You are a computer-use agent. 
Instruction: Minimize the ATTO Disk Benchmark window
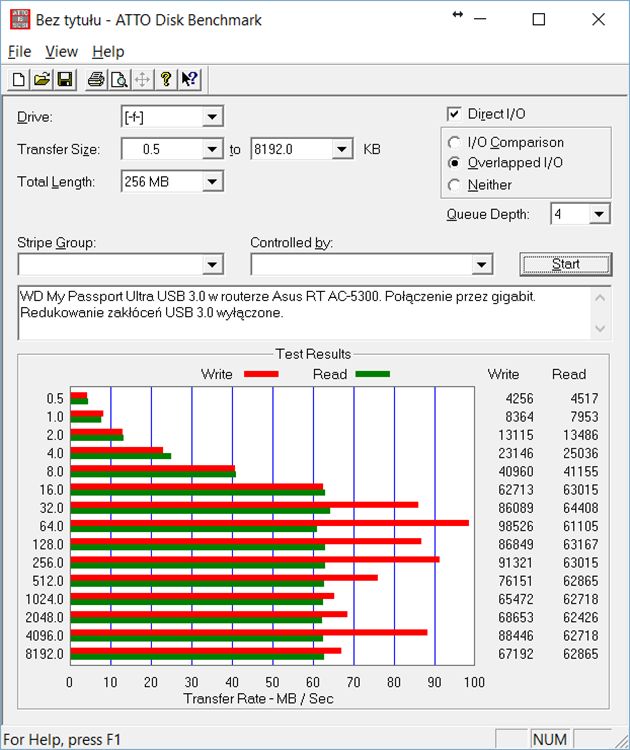tap(480, 20)
